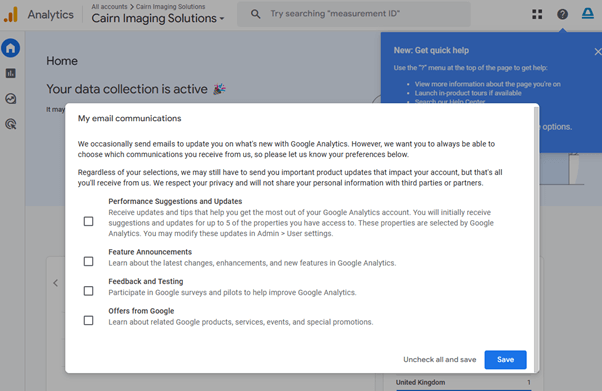Open the Reports bar-chart icon in sidebar
The width and height of the screenshot is (602, 391).
pos(11,73)
